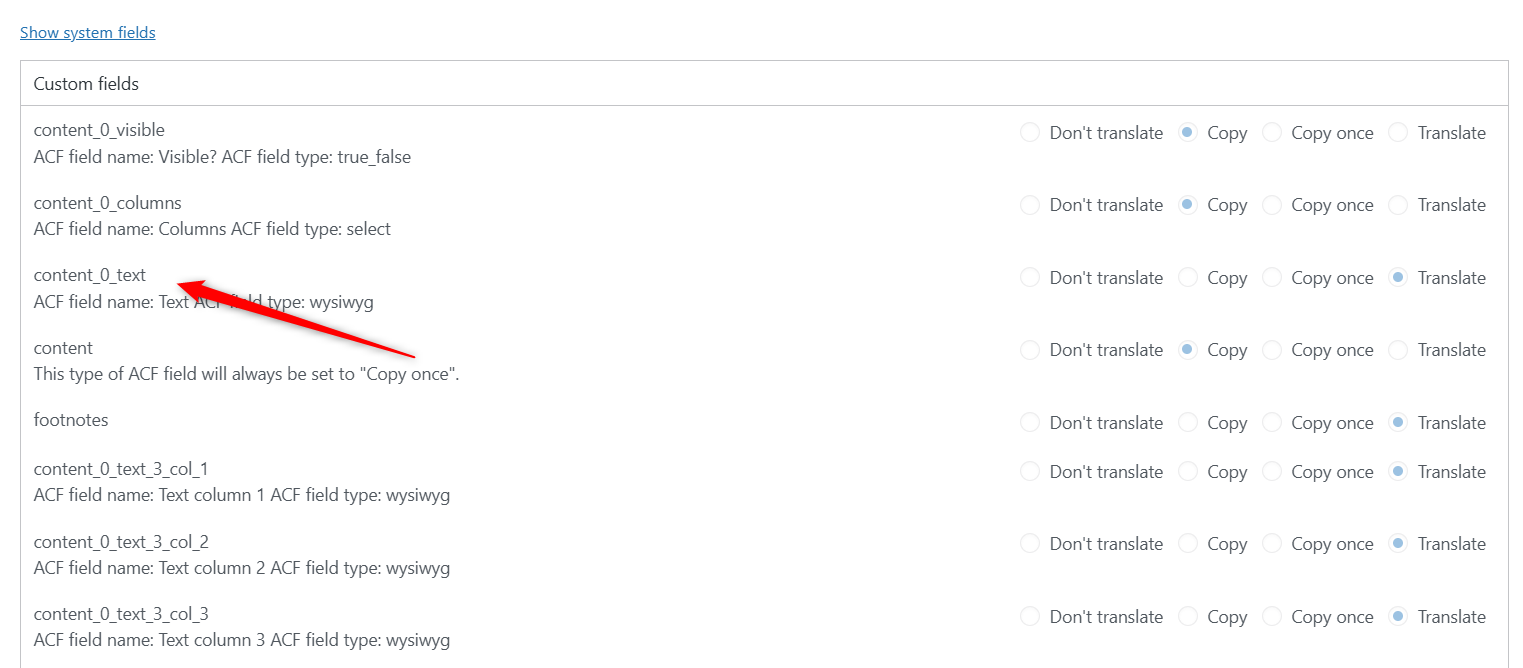Open the Show system fields link
Screen dimensions: 1523x668
[x=88, y=33]
